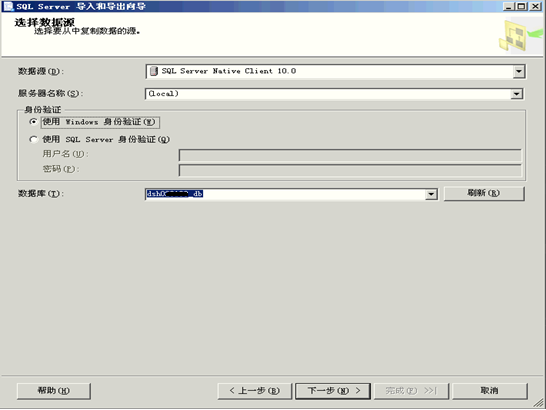
Task: Open the data source dropdown arrow
Action: point(518,71)
